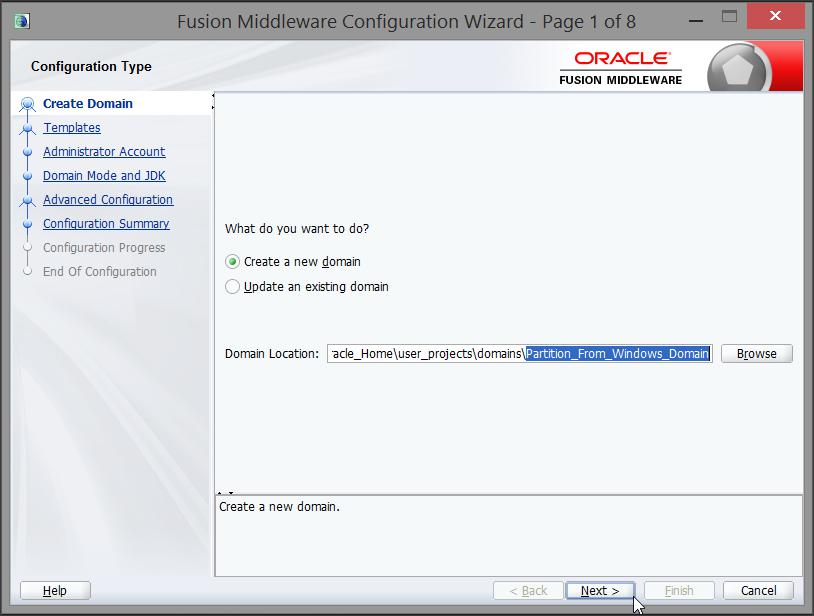Click the Templates step node icon
The width and height of the screenshot is (814, 616).
[28, 128]
